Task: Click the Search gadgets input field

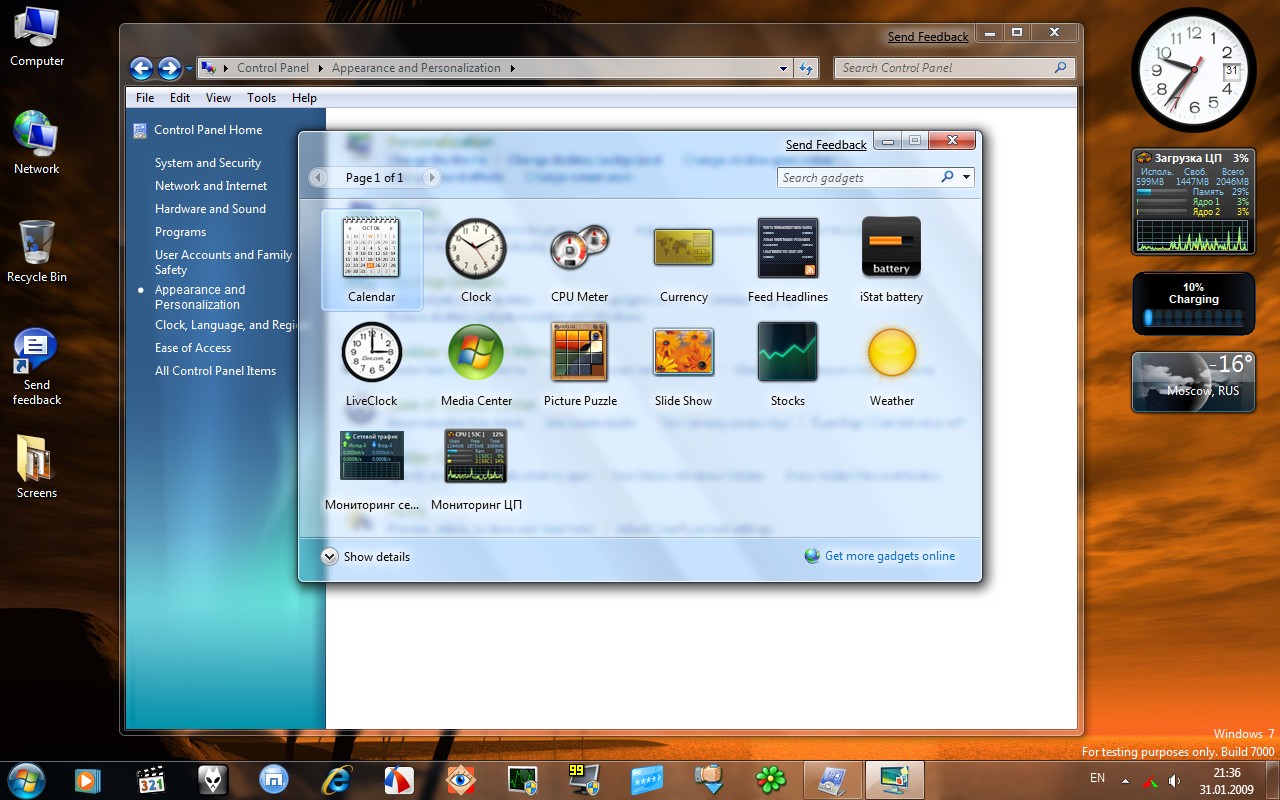Action: tap(858, 177)
